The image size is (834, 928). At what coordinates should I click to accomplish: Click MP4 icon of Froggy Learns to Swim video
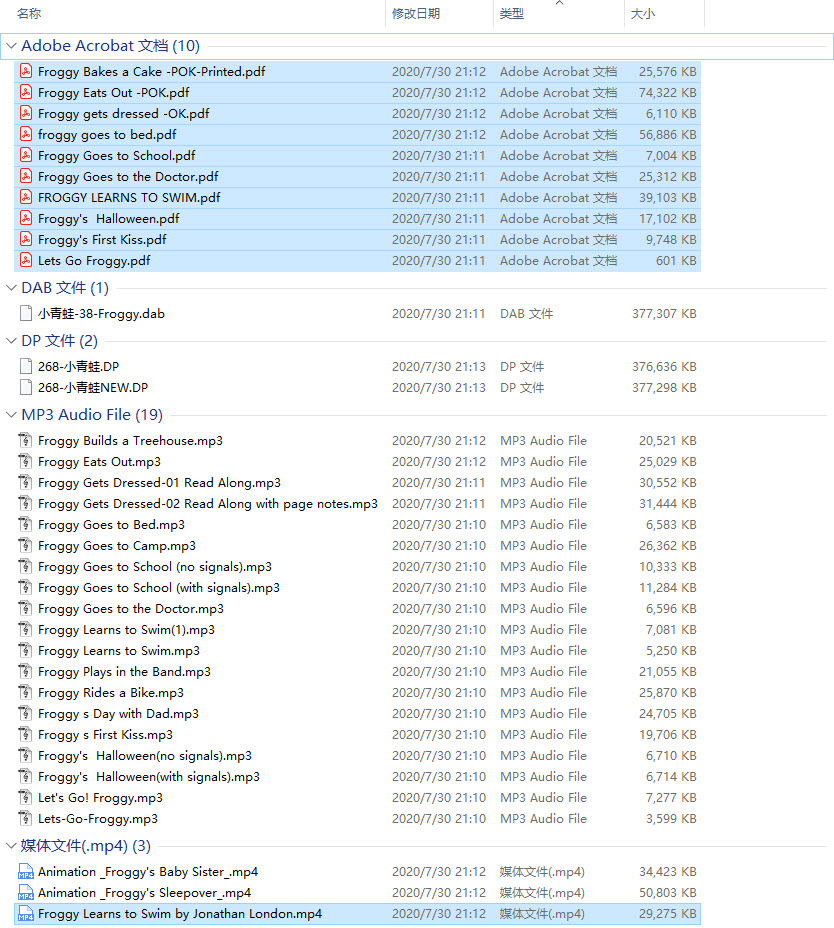[26, 914]
